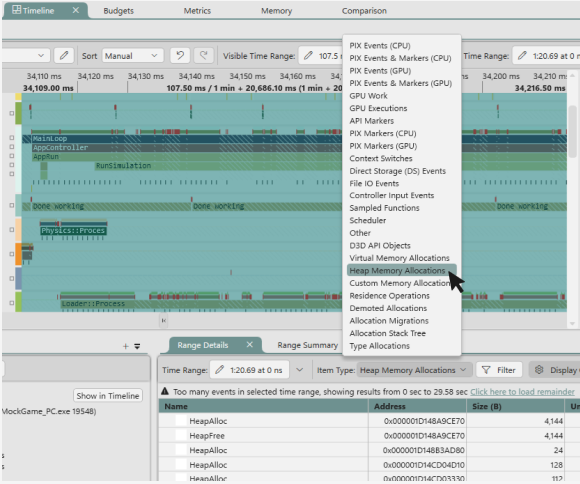
Task: Close the Range Details tab
Action: (250, 344)
